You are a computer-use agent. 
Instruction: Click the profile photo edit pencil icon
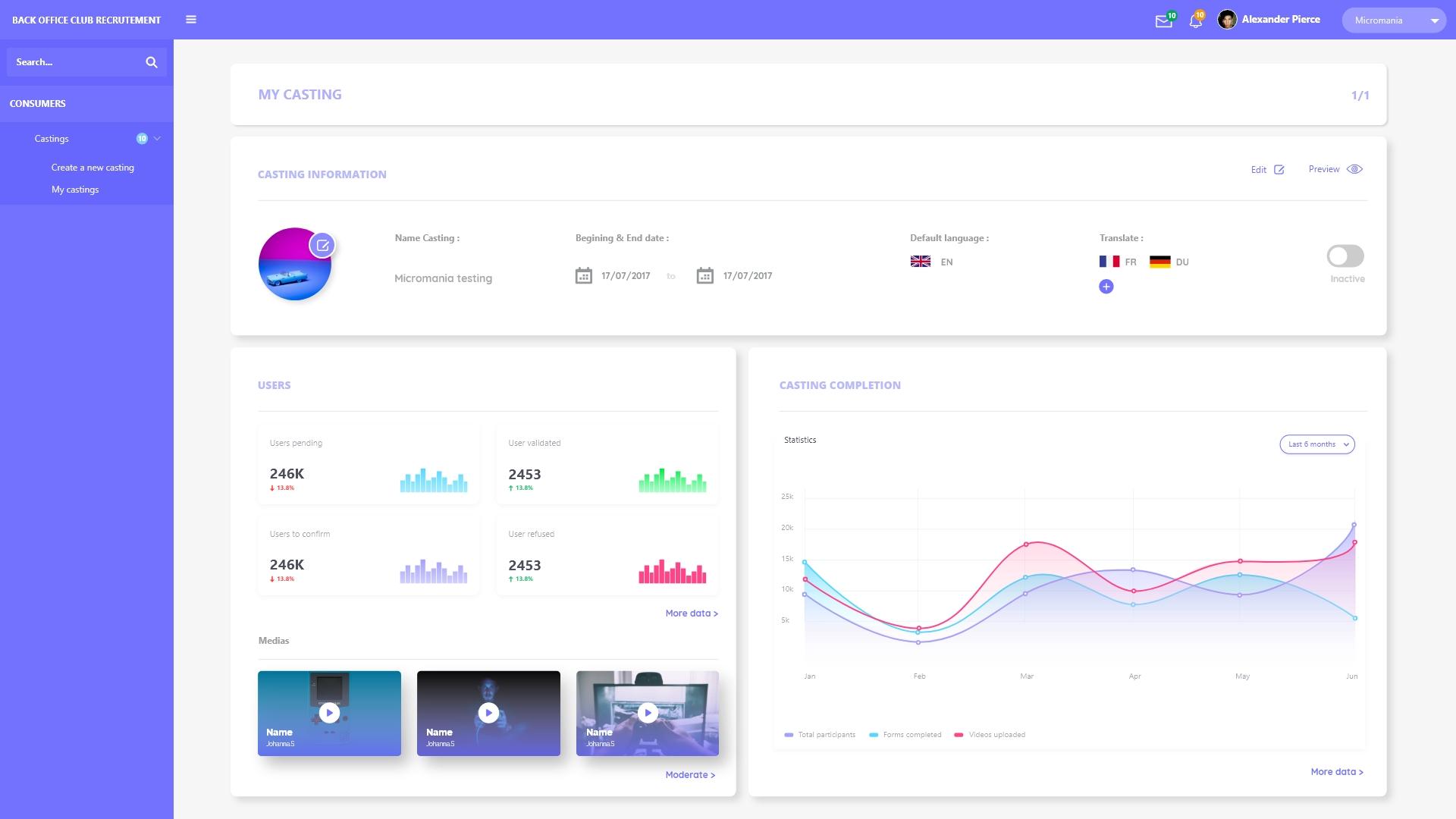tap(324, 244)
